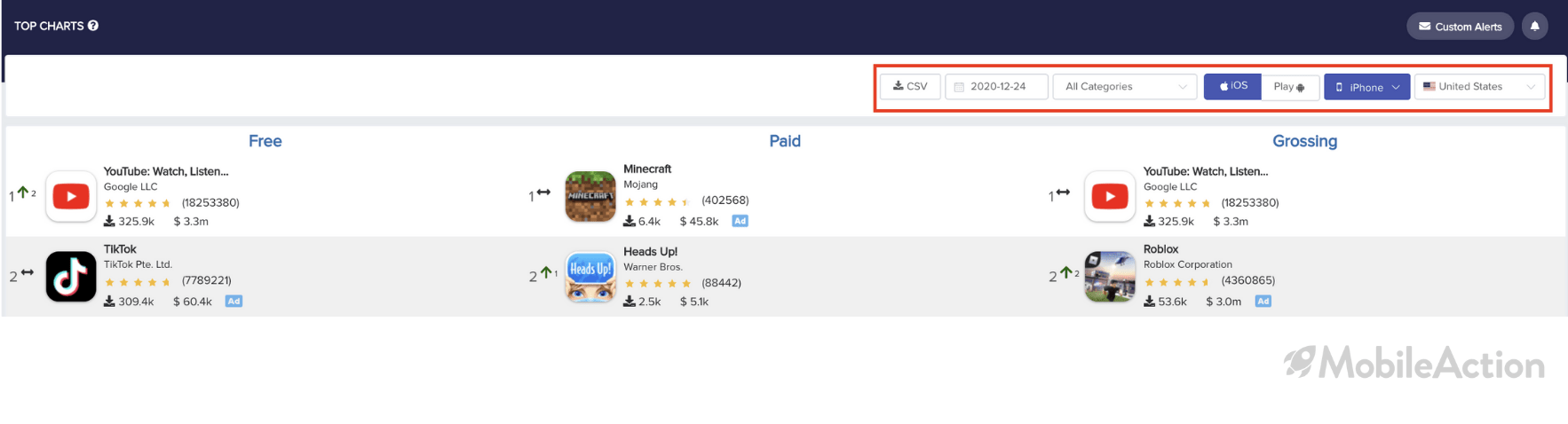Screen dimensions: 1568x424
Task: Open the YouTube app icon in Free
Action: 71,196
